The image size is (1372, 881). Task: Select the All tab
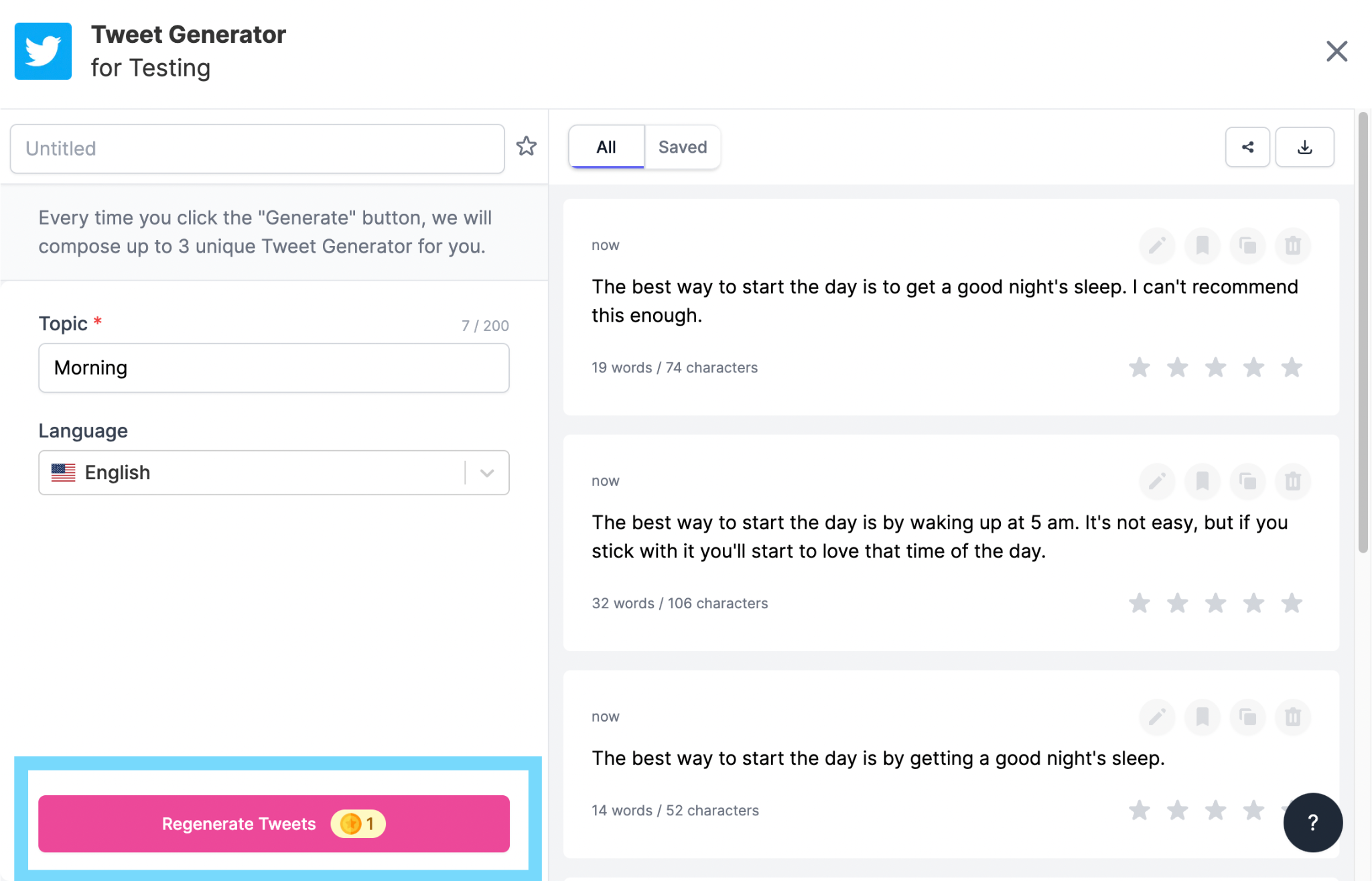click(606, 147)
